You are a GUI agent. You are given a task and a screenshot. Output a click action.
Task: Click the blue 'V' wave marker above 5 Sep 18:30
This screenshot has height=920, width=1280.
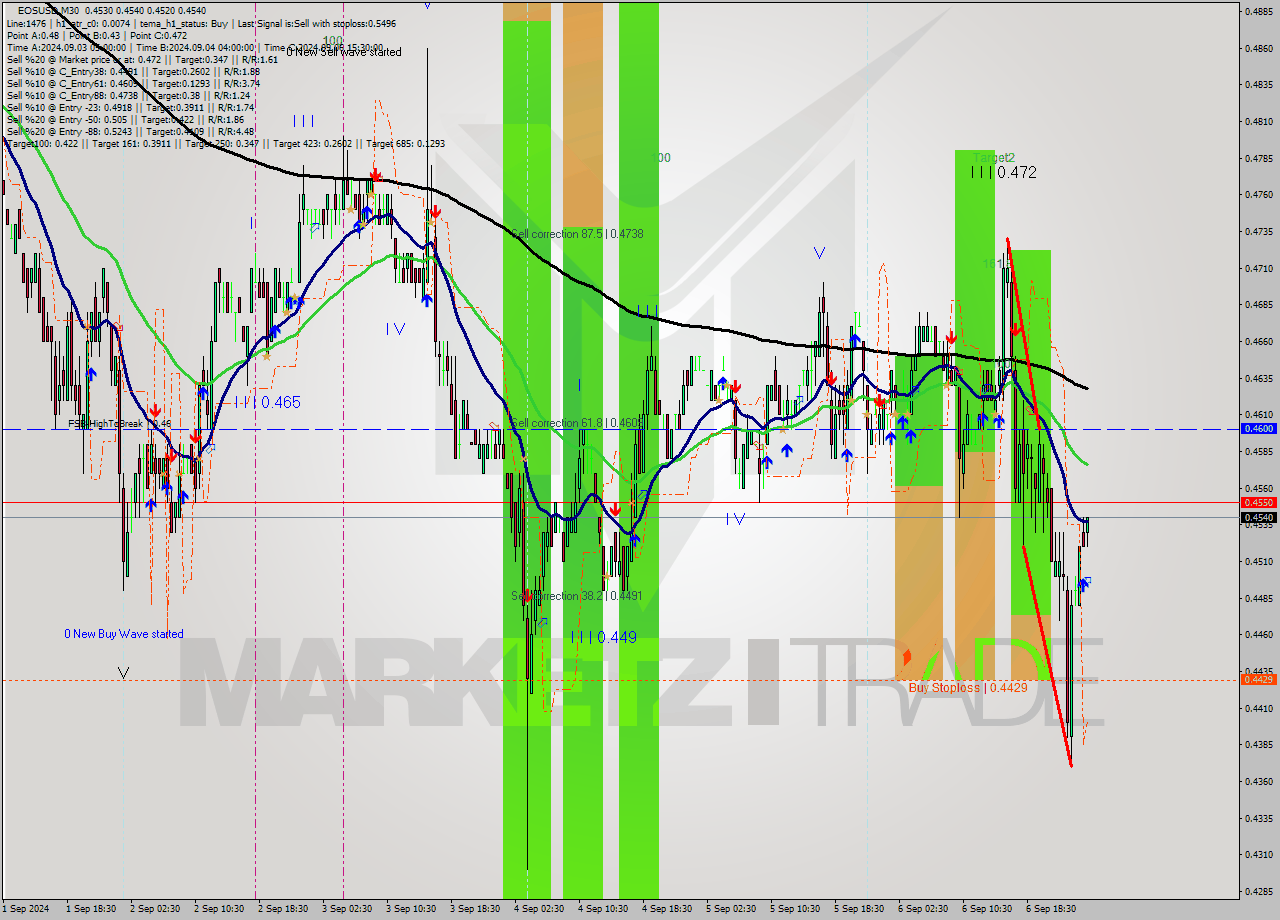point(820,253)
